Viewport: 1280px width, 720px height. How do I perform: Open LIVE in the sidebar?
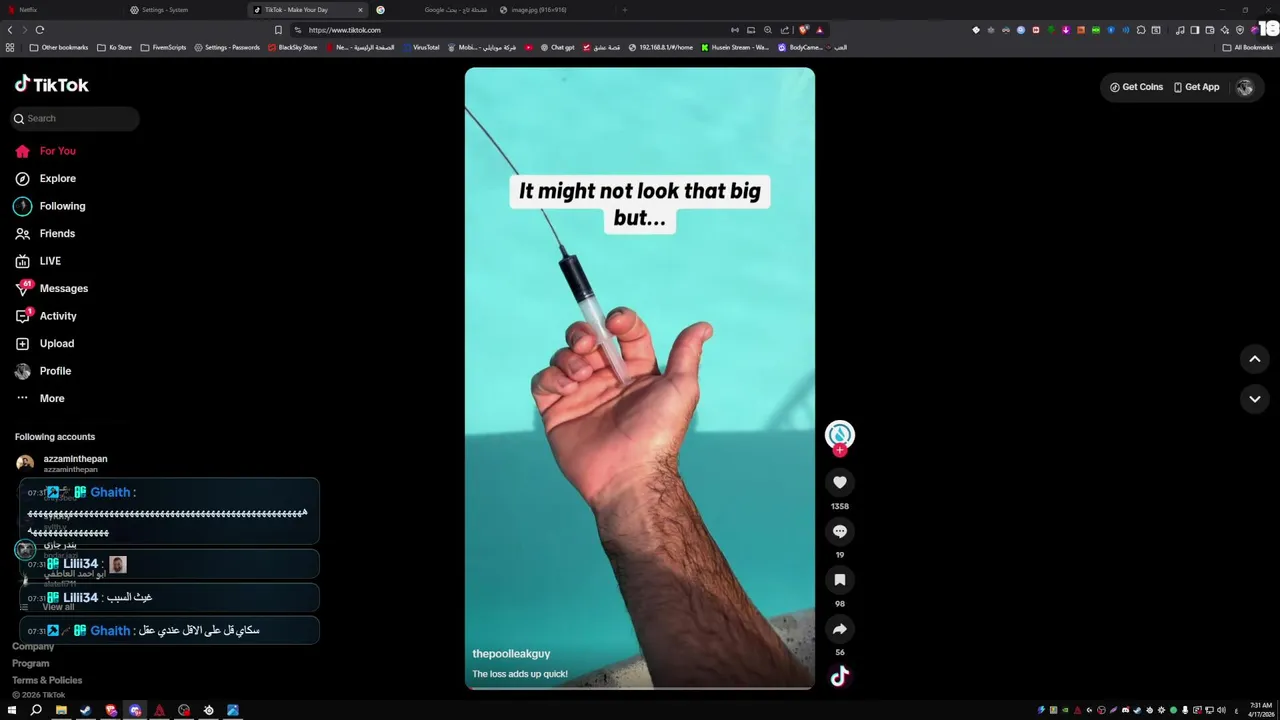pos(40,261)
